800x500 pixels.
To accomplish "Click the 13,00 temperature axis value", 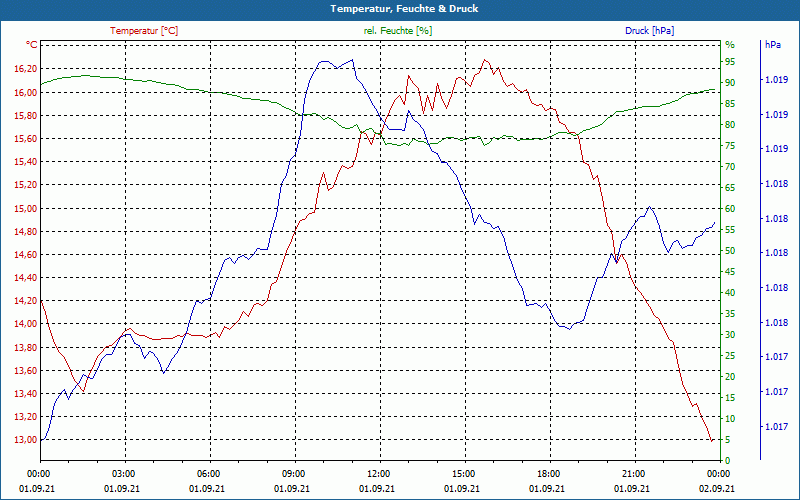I will point(26,440).
